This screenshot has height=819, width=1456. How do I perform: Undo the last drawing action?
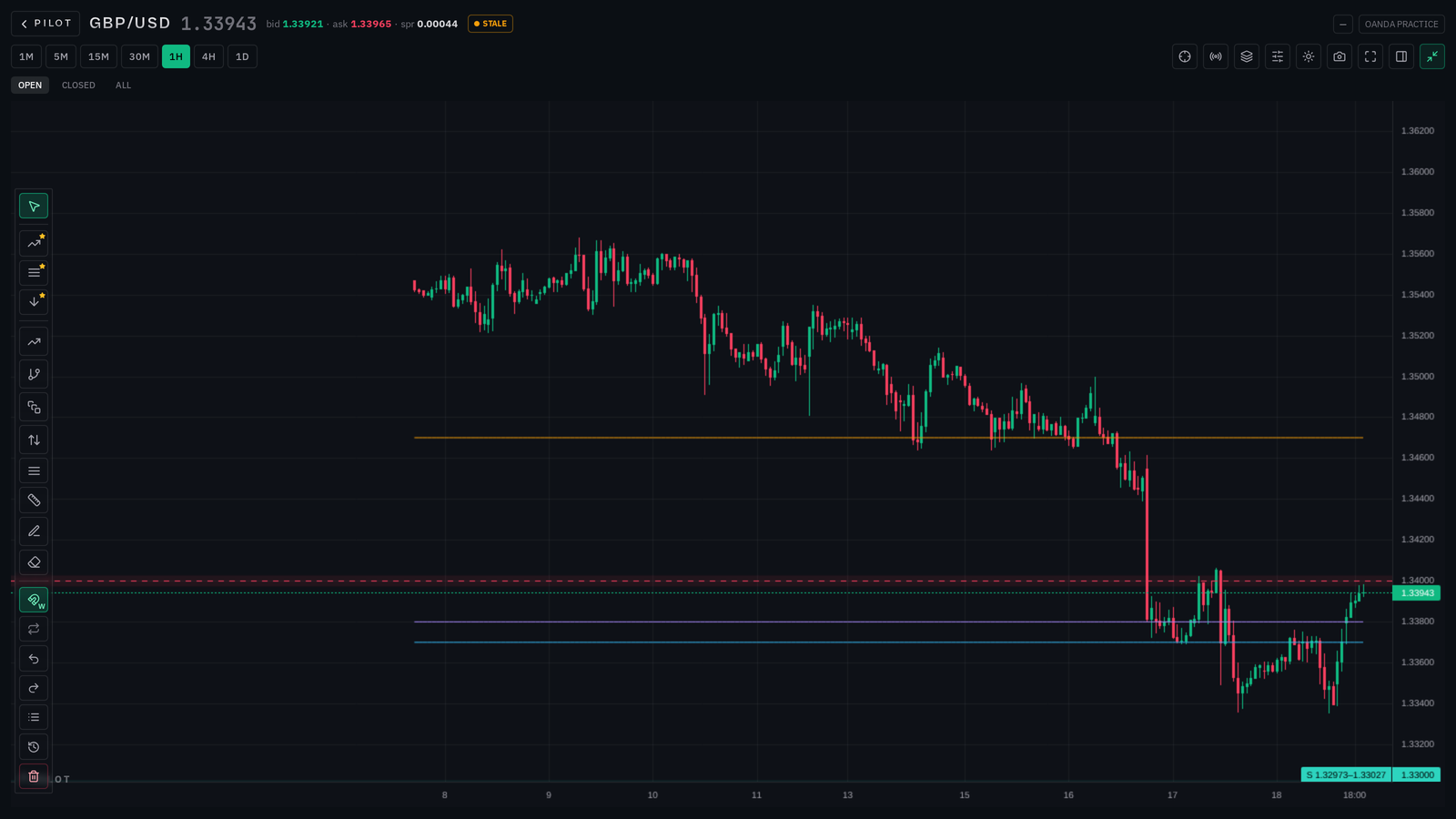(x=34, y=658)
